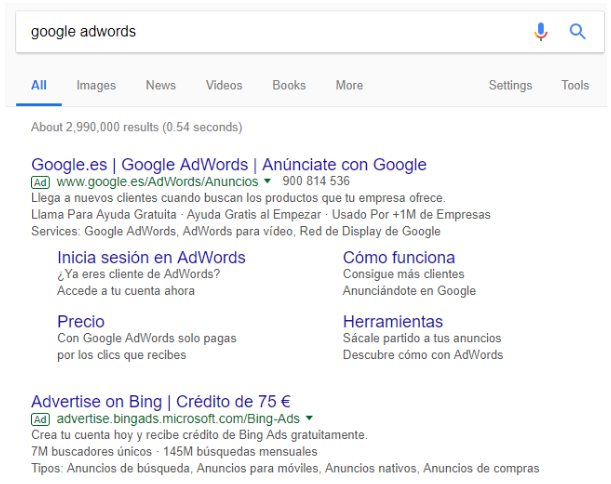Click the text por los clics que recibes

122,355
